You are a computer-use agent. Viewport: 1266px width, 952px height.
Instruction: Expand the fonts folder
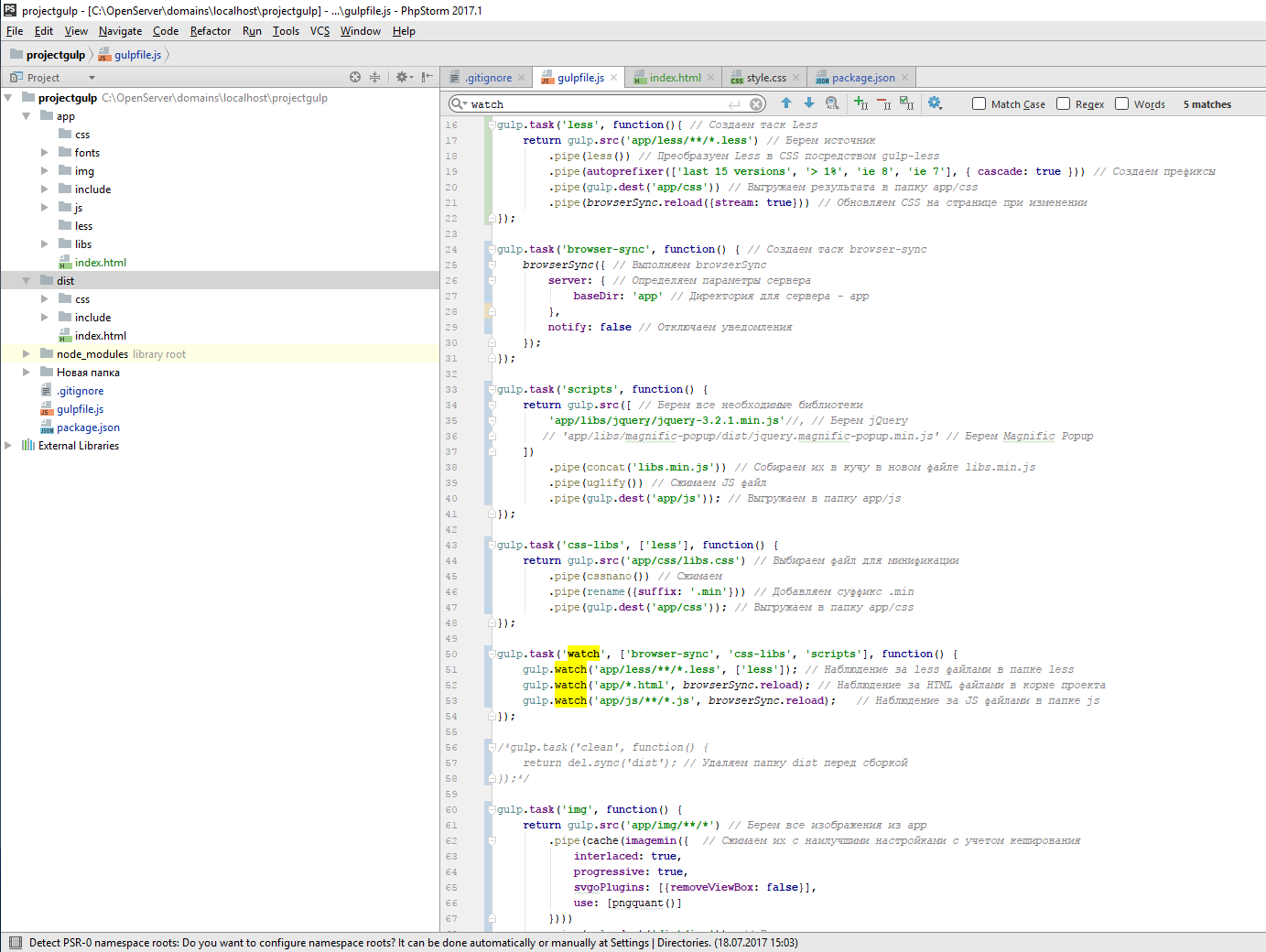[45, 153]
